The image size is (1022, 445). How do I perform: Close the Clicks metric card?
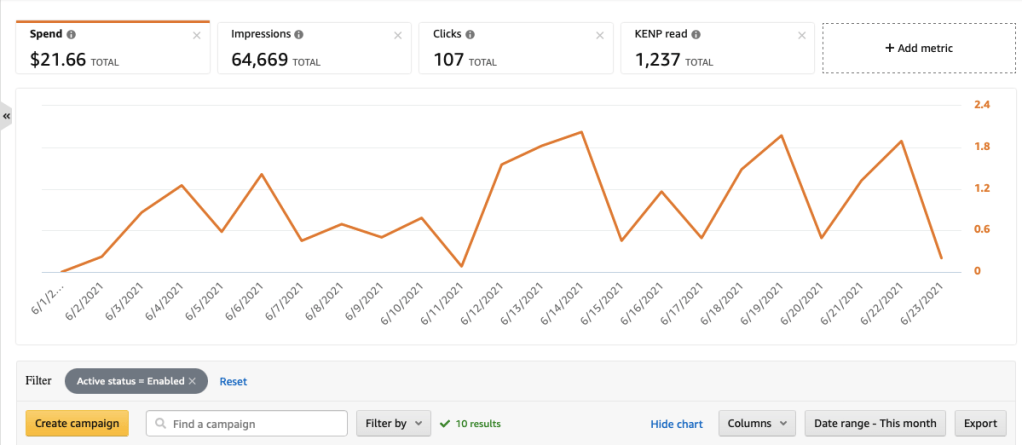point(600,35)
